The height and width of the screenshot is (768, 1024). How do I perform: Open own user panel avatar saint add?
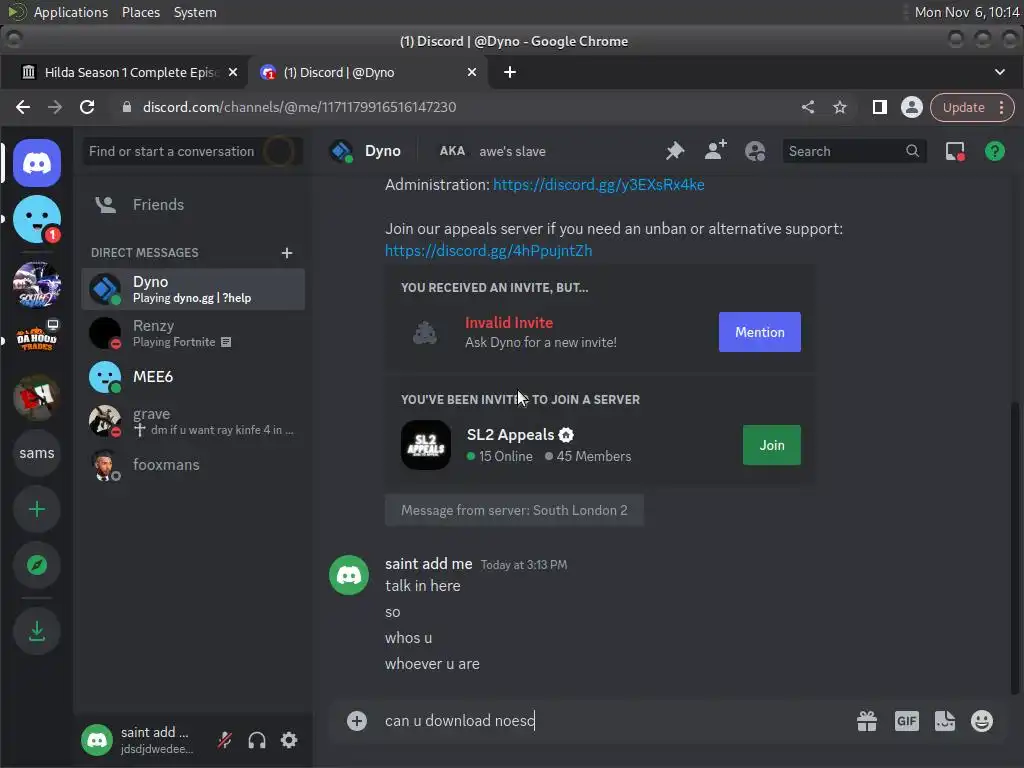(x=97, y=740)
